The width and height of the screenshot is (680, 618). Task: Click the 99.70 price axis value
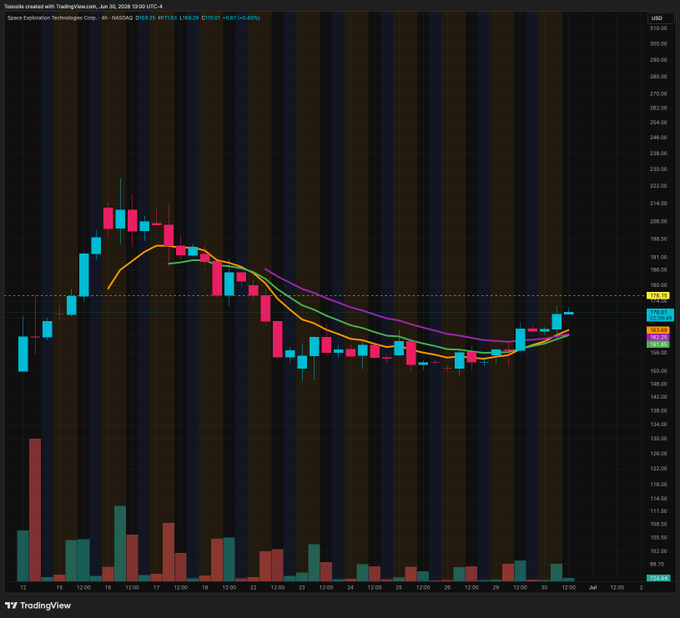658,564
